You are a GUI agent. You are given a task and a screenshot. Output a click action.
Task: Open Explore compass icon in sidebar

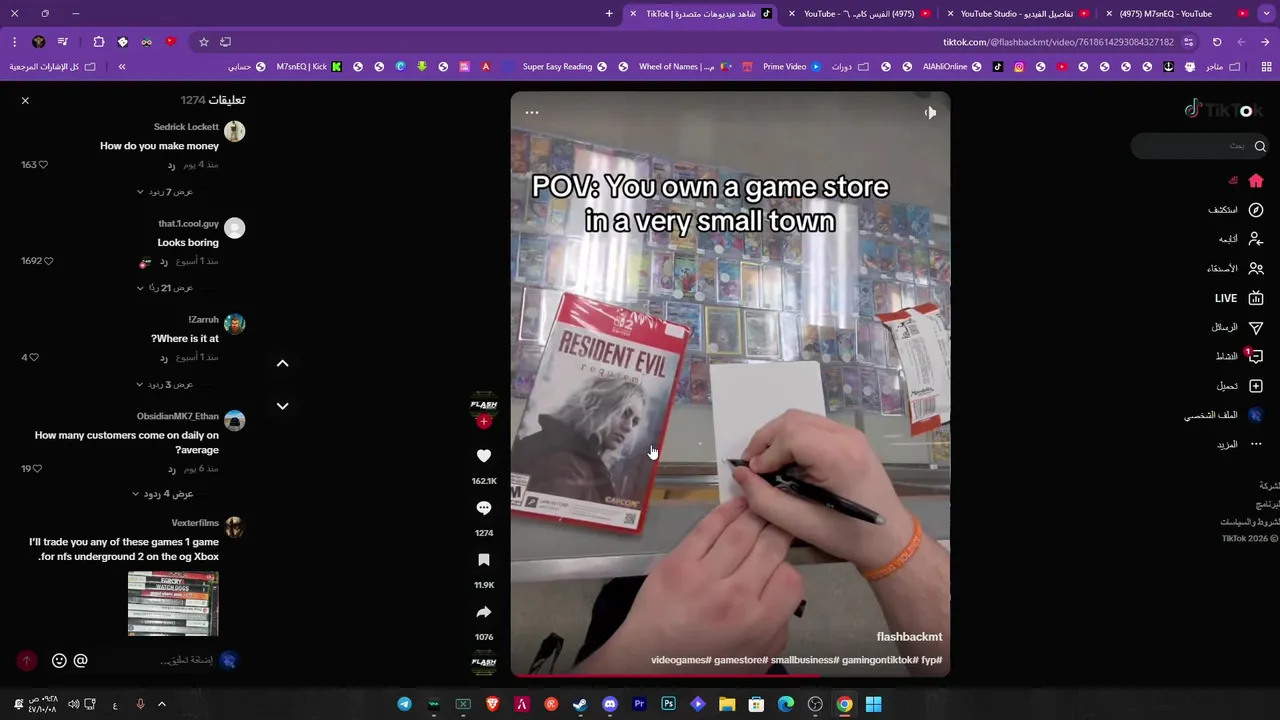1256,210
